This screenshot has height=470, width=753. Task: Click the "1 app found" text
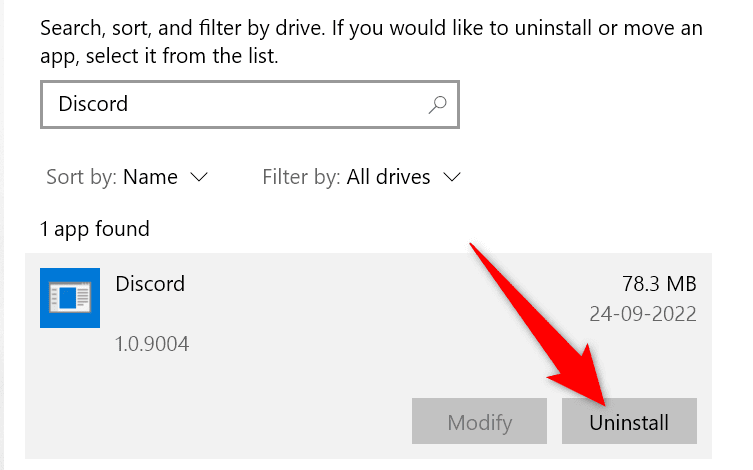click(x=95, y=229)
